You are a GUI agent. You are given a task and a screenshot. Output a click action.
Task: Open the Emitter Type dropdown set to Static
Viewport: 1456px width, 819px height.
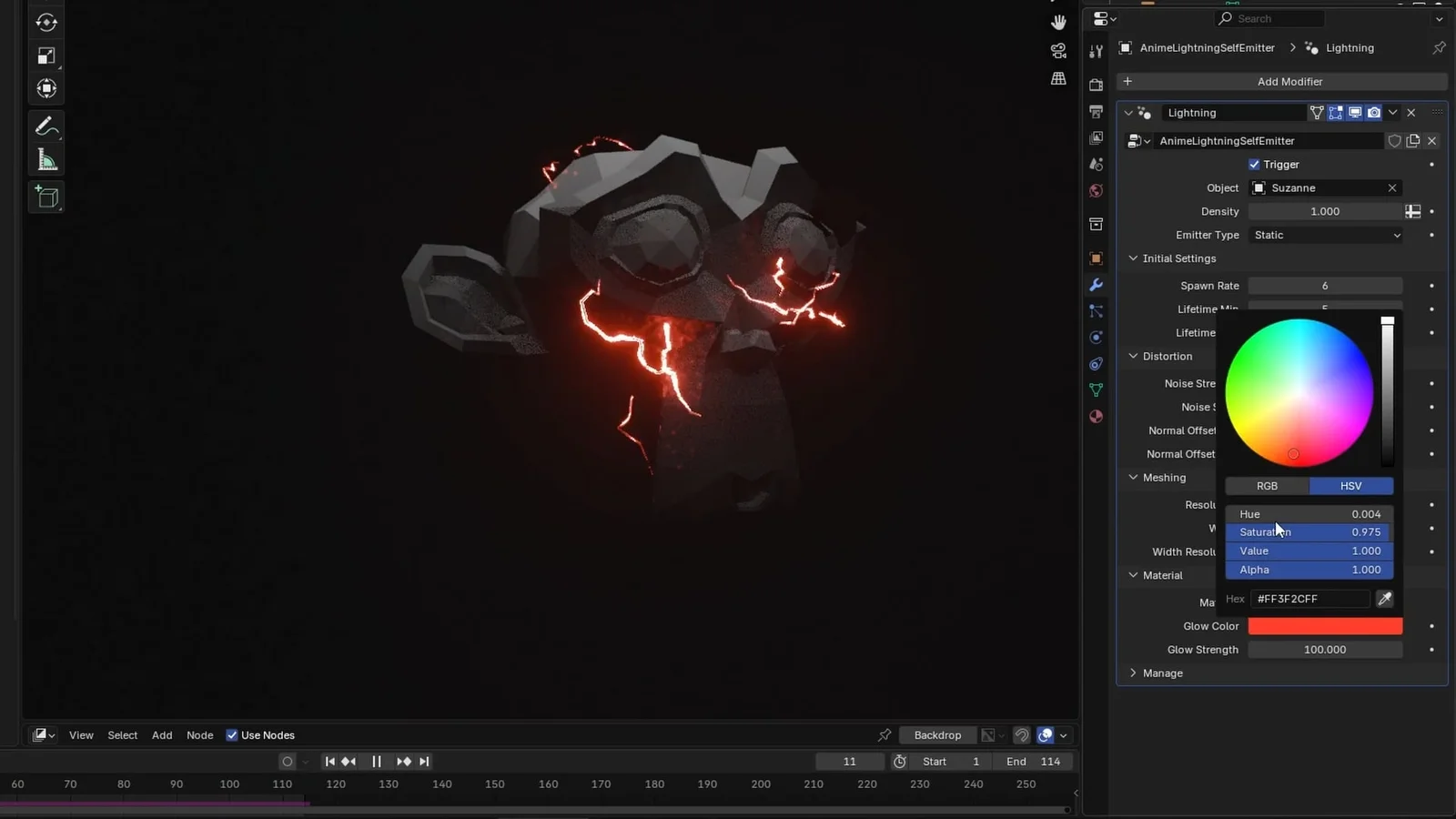pos(1325,235)
